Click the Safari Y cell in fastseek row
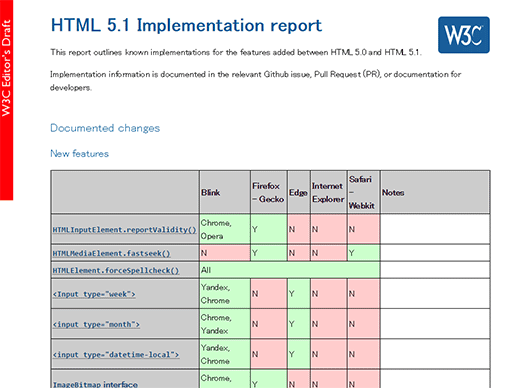 363,253
